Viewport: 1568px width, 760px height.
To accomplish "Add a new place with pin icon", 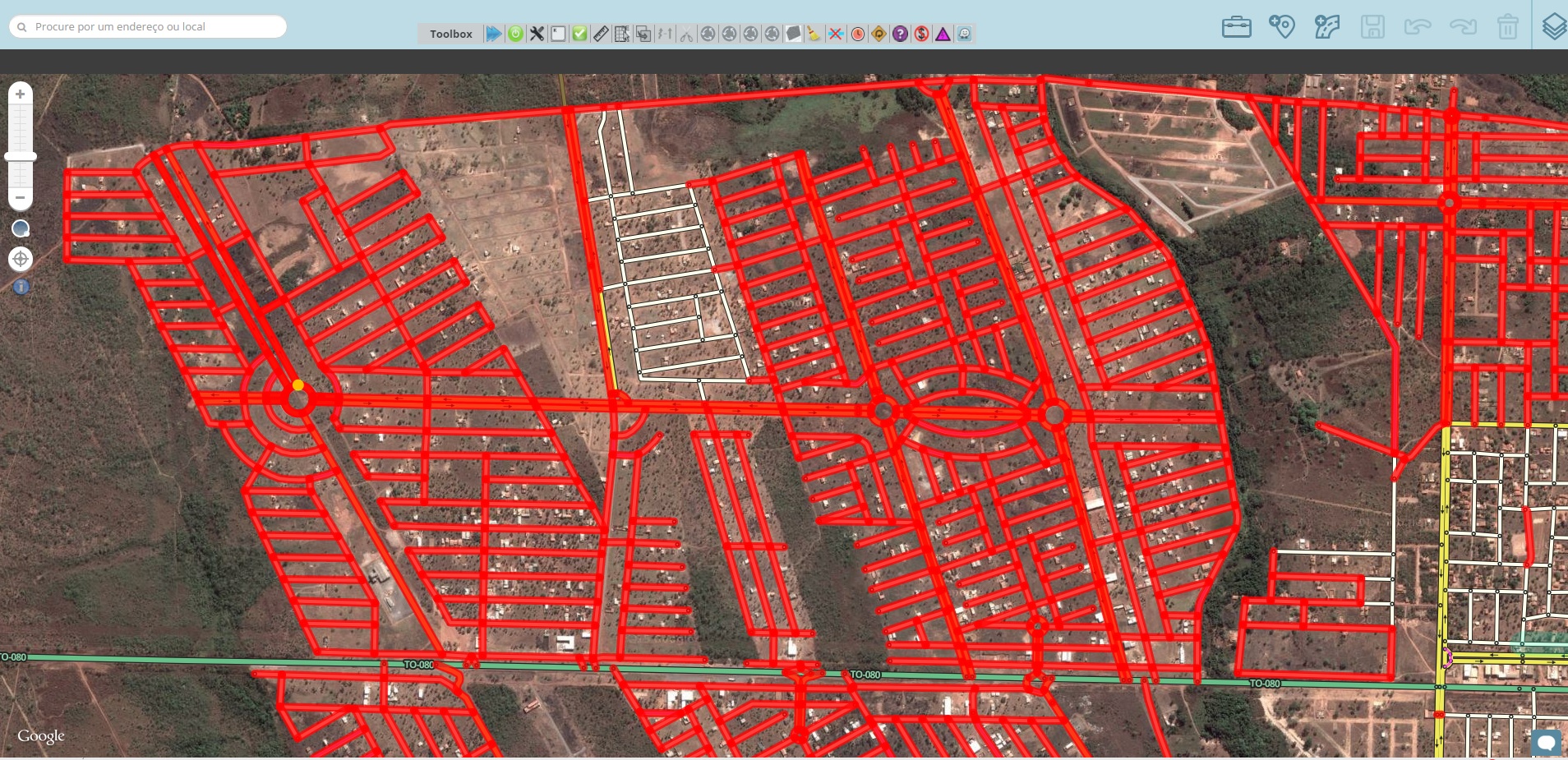I will (x=1281, y=27).
